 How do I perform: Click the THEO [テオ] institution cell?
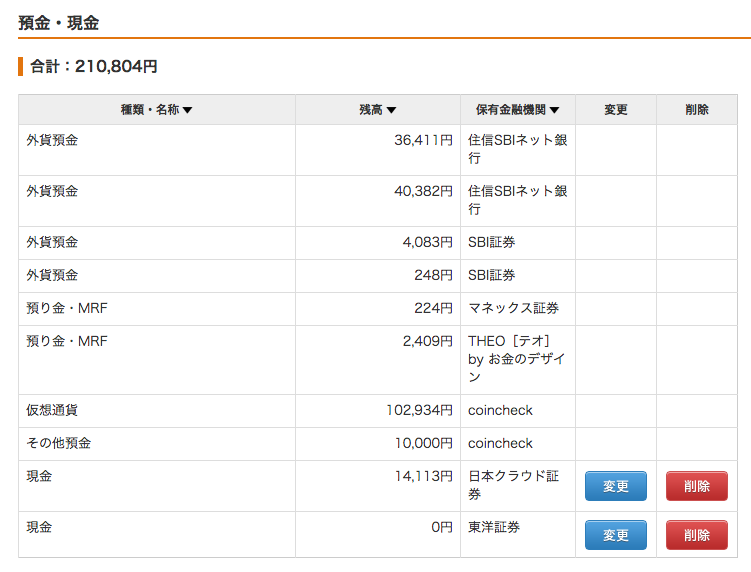point(518,360)
